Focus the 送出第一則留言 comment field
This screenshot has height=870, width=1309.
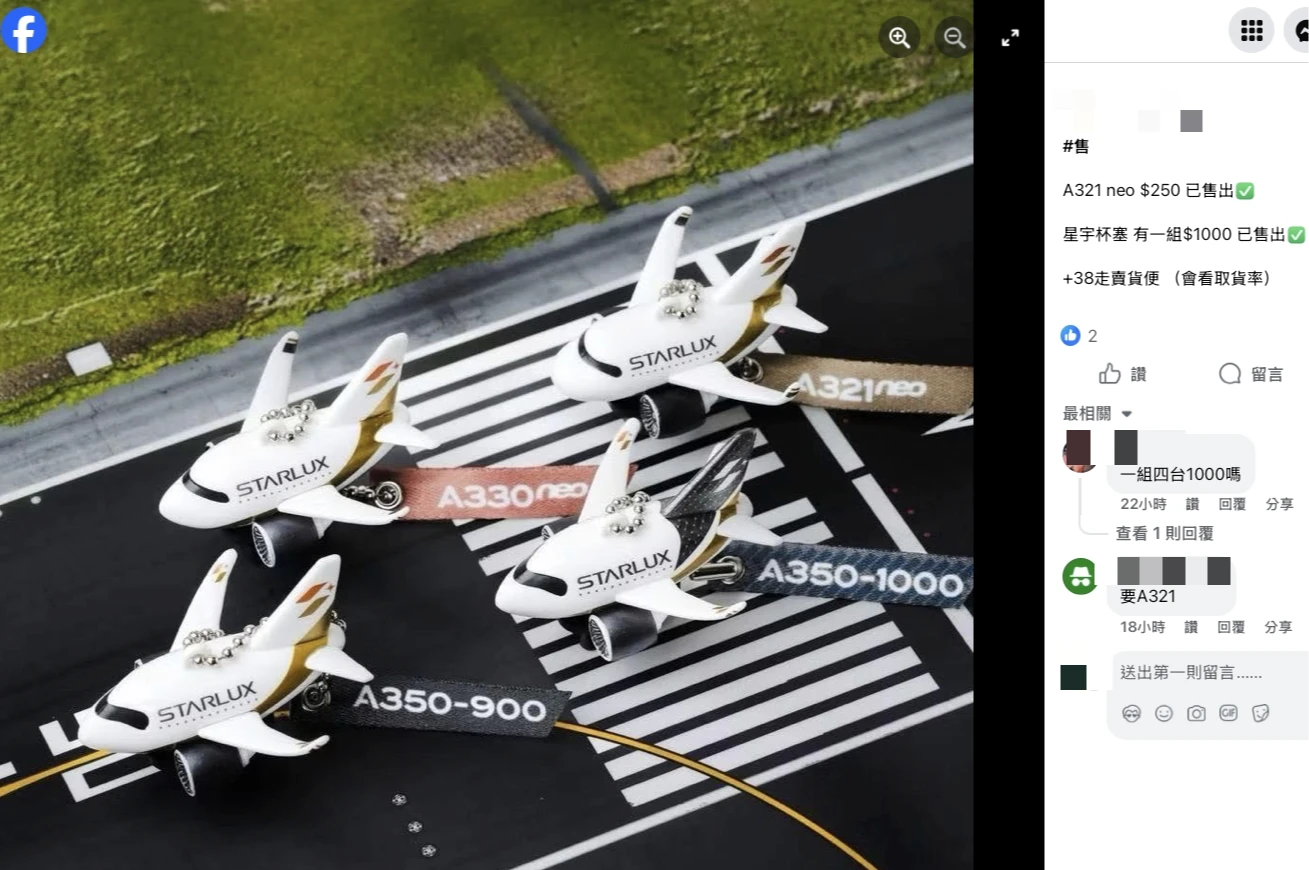click(x=1210, y=673)
